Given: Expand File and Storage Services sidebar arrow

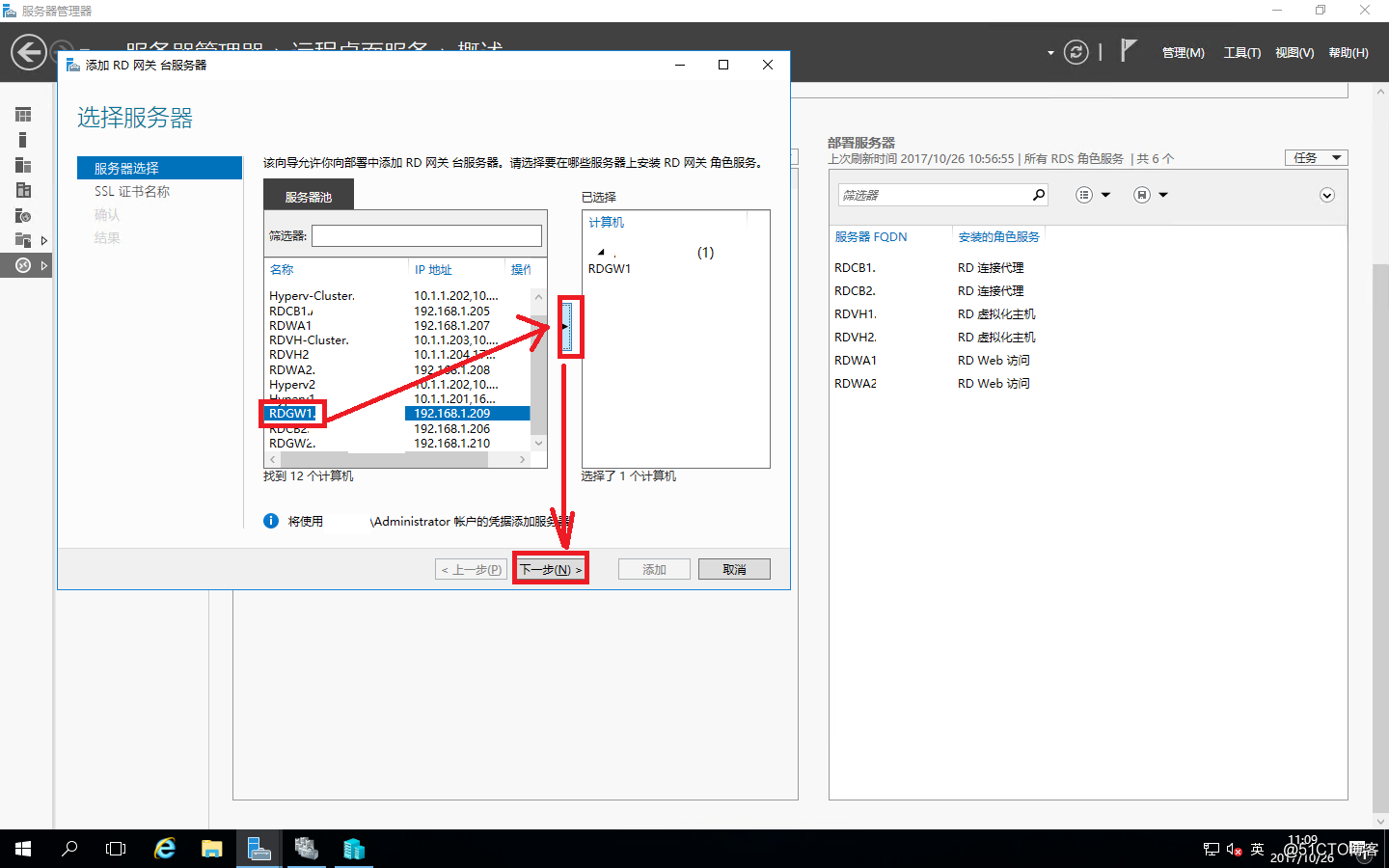Looking at the screenshot, I should pyautogui.click(x=43, y=240).
